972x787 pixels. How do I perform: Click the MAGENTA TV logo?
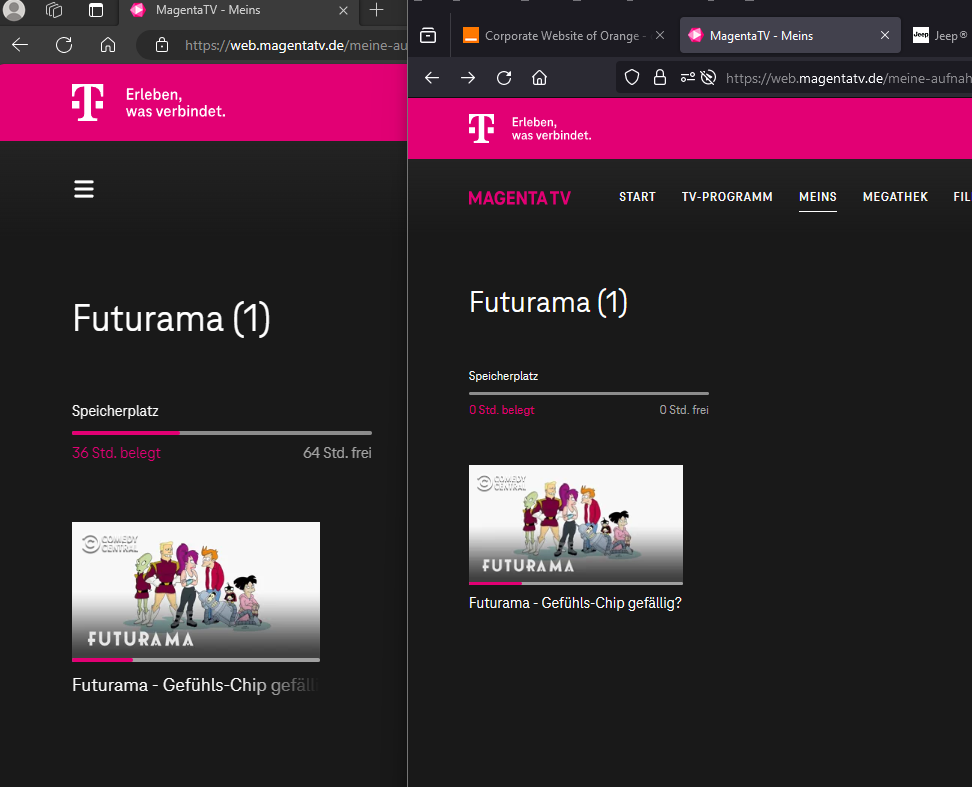pos(519,198)
